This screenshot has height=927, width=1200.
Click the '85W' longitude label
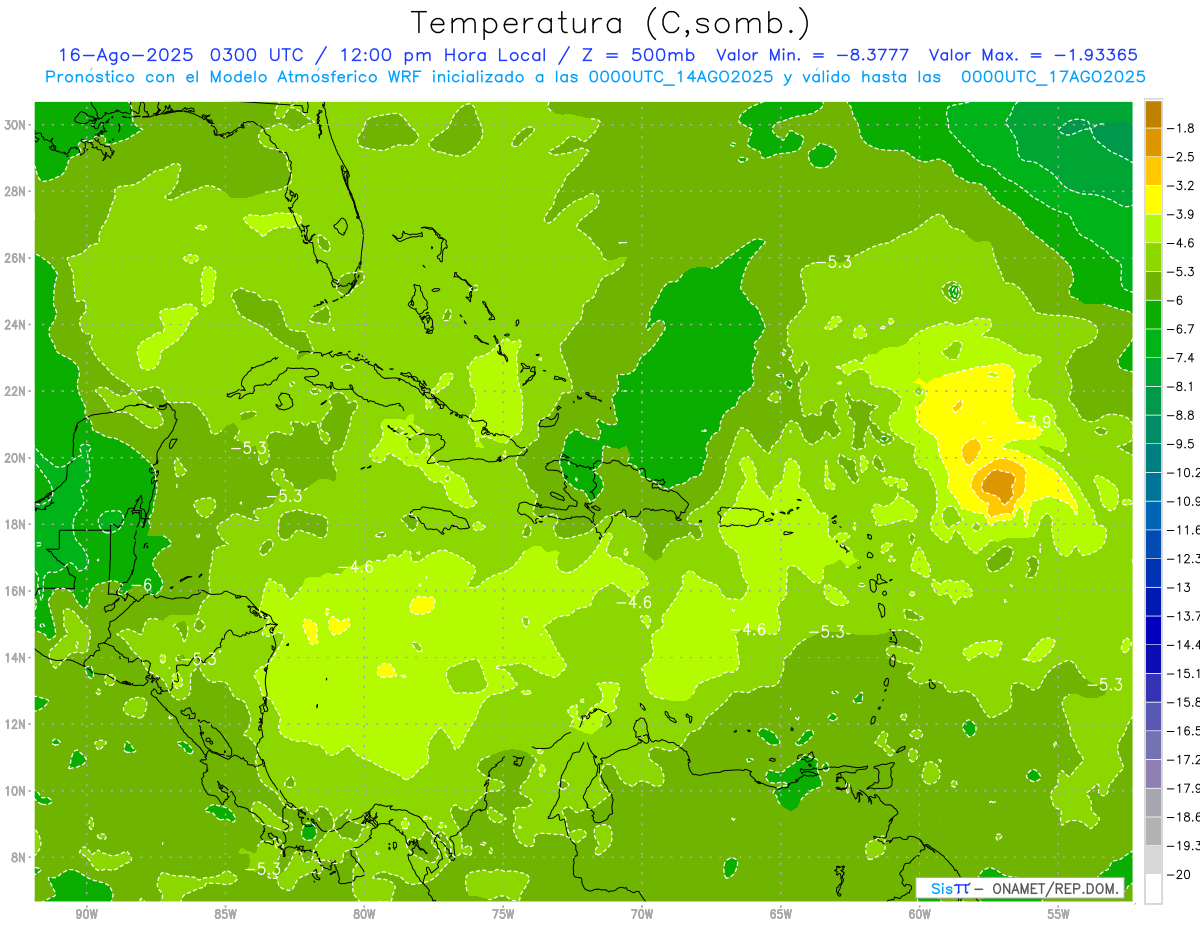pos(225,915)
